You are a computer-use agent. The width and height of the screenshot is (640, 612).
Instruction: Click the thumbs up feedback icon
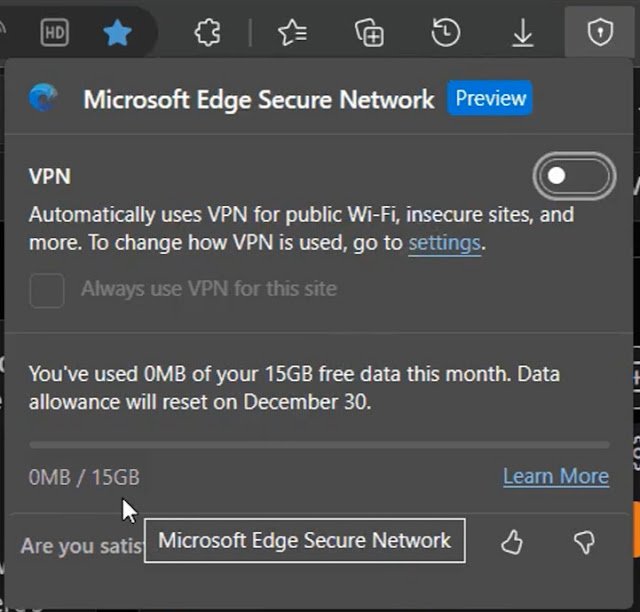pyautogui.click(x=512, y=542)
